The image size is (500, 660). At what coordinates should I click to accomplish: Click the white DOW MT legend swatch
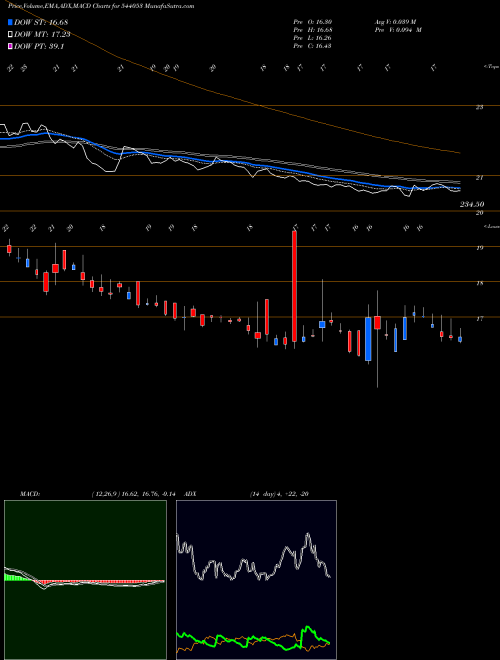click(x=10, y=35)
